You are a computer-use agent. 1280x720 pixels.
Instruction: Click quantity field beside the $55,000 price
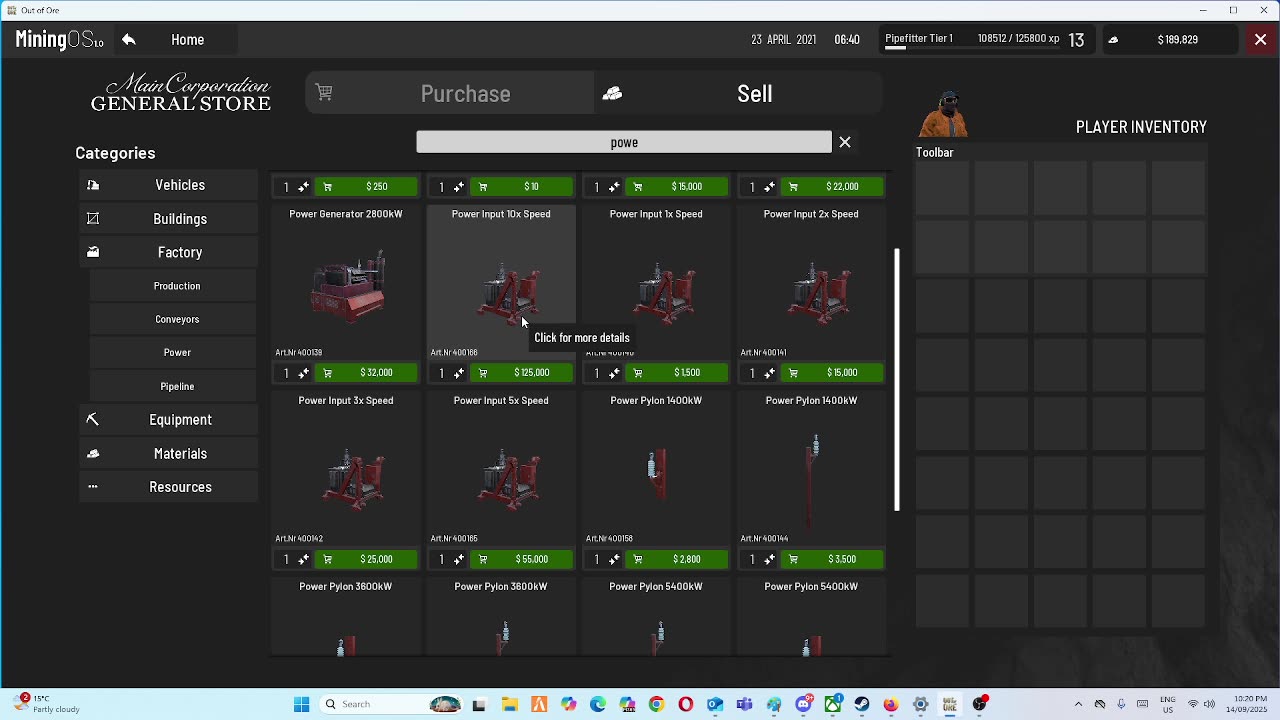(x=441, y=559)
